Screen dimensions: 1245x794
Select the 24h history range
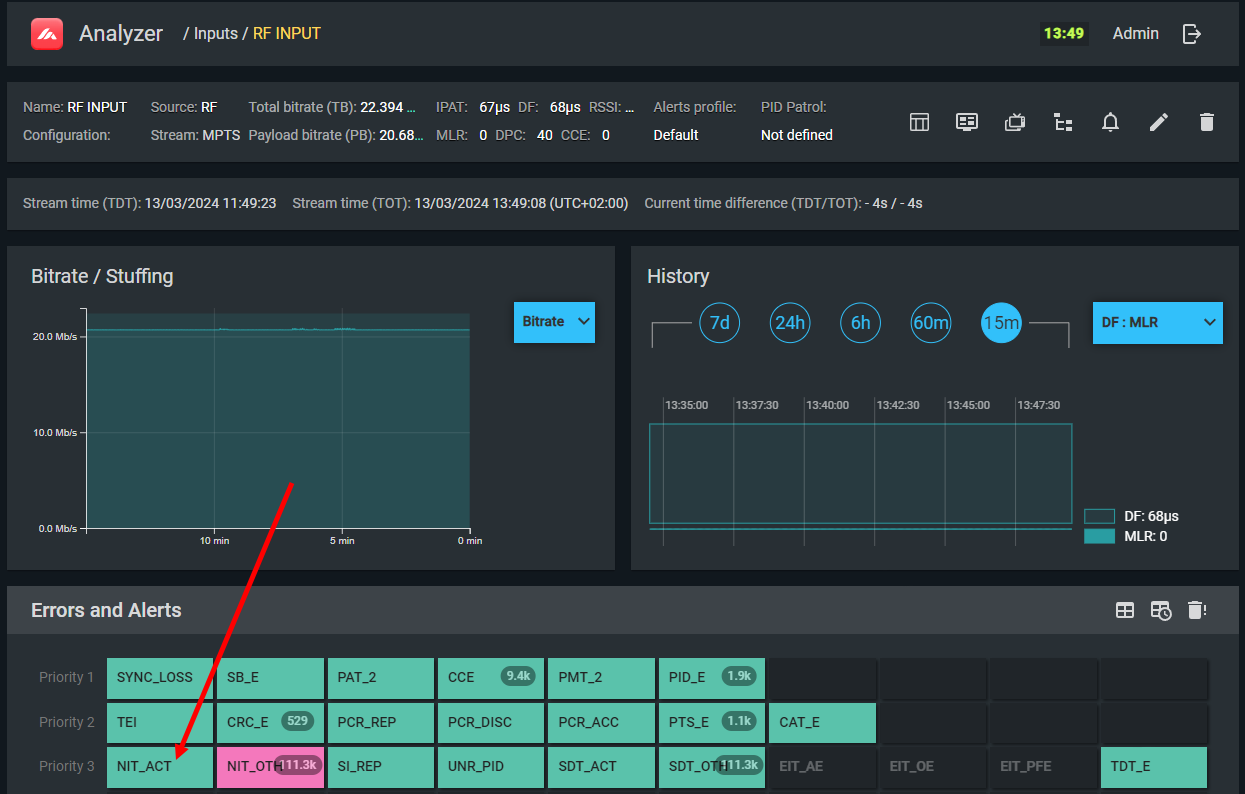pos(789,323)
